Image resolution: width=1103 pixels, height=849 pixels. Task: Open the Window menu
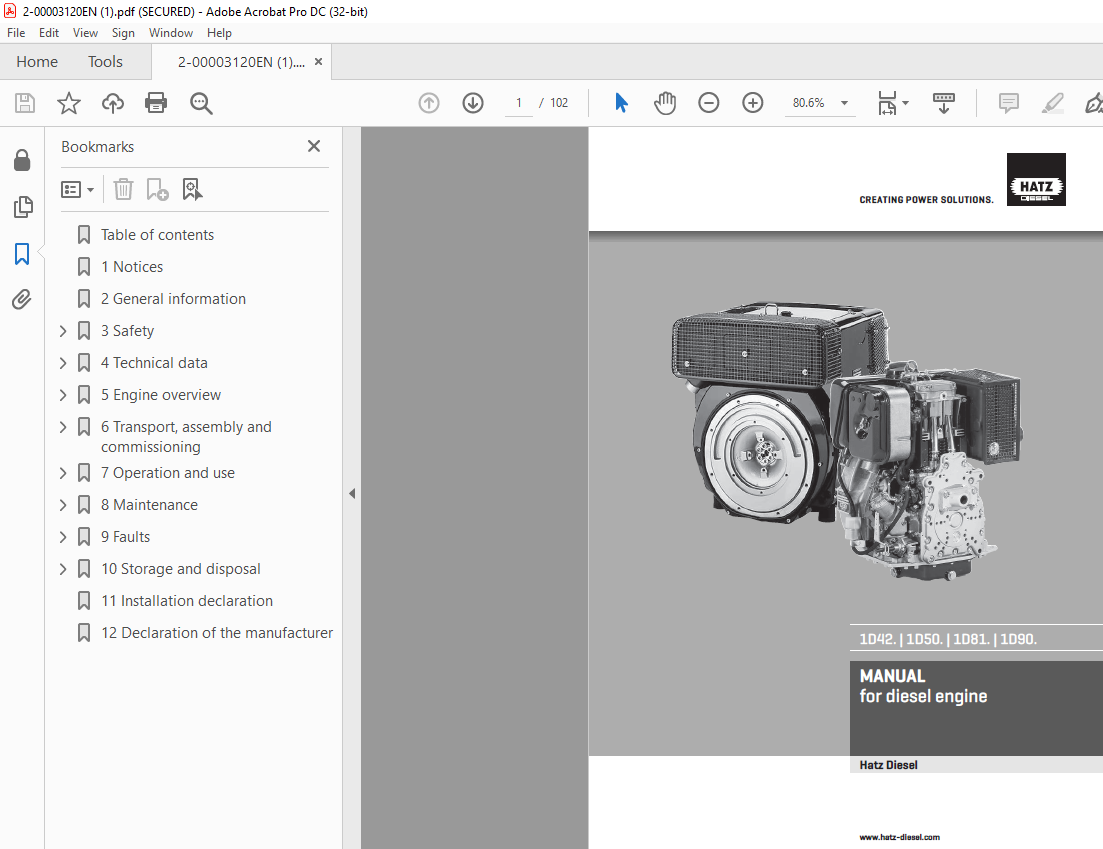click(171, 32)
